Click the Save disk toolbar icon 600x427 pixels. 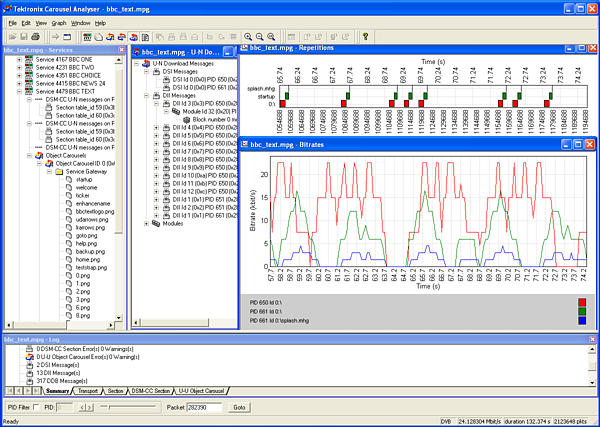24,37
